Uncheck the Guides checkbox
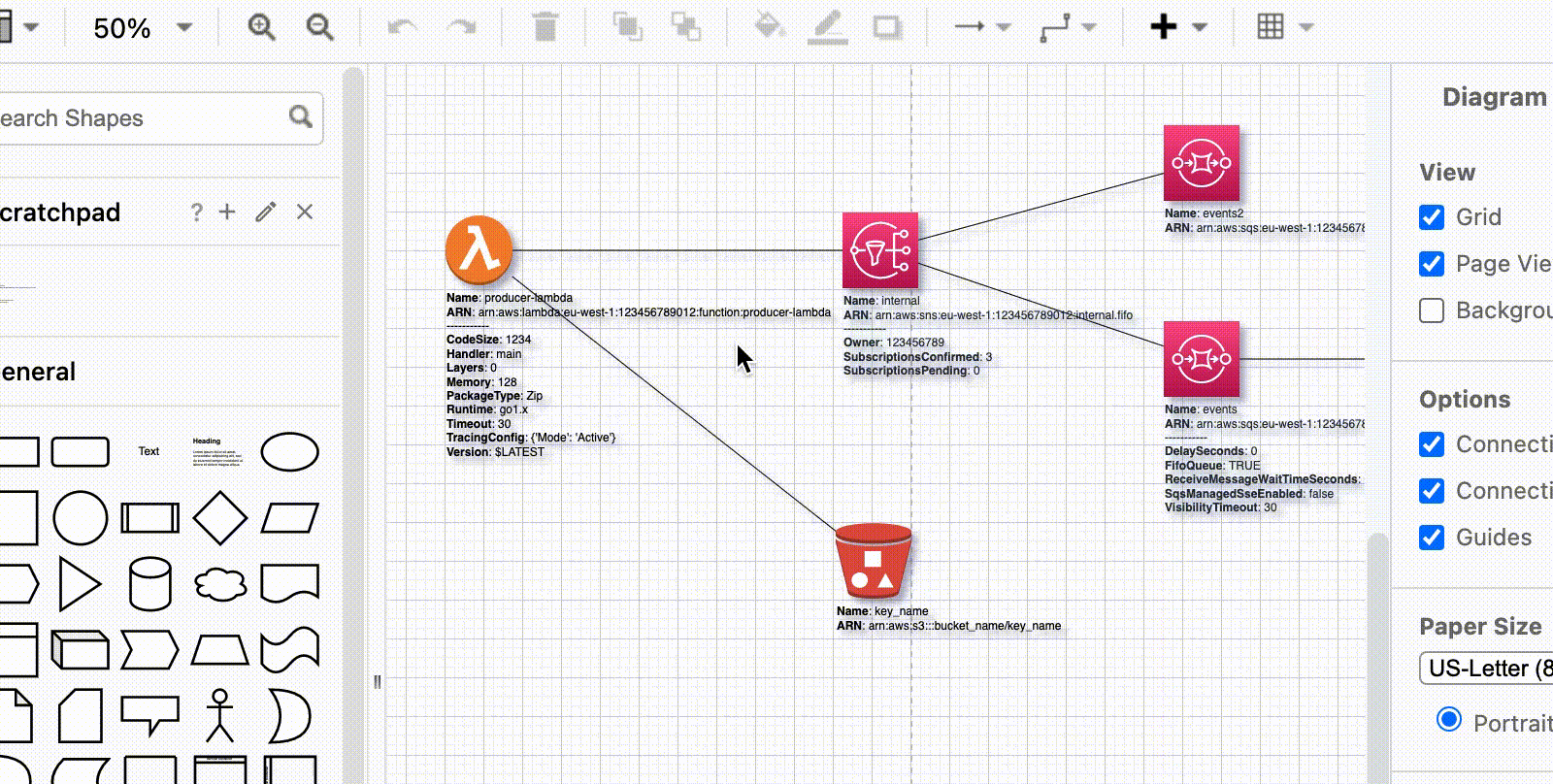Viewport: 1553px width, 784px height. pos(1432,538)
